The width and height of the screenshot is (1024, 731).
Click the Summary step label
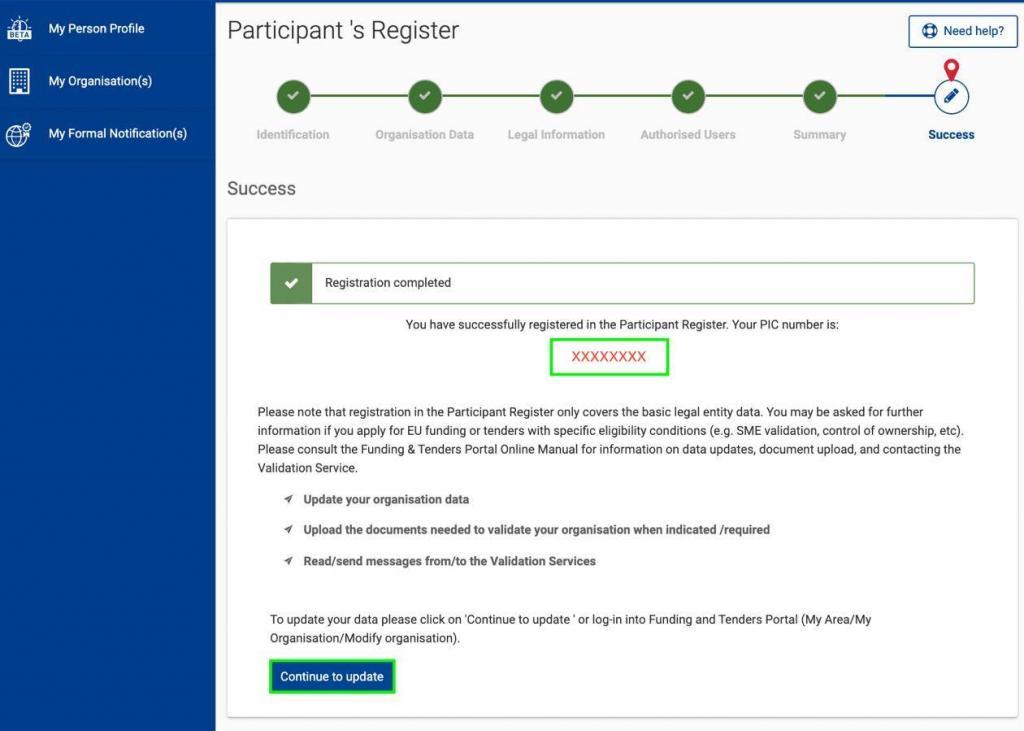[820, 135]
